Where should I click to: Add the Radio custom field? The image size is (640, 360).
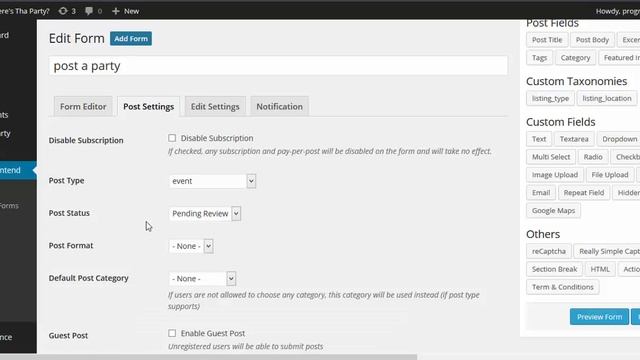pyautogui.click(x=593, y=157)
